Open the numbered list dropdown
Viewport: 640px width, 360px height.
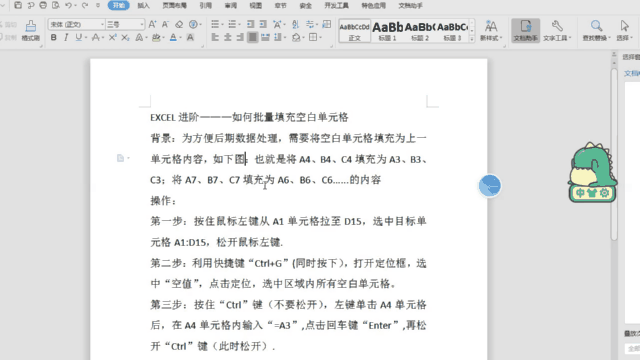239,24
